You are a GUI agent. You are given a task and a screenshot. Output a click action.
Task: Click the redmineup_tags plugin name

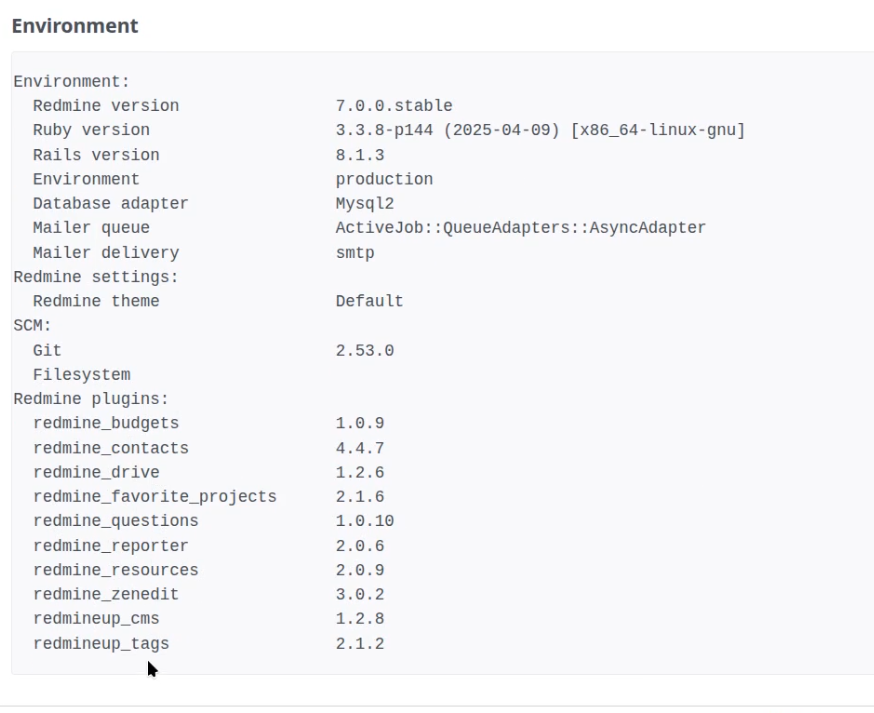pos(101,644)
